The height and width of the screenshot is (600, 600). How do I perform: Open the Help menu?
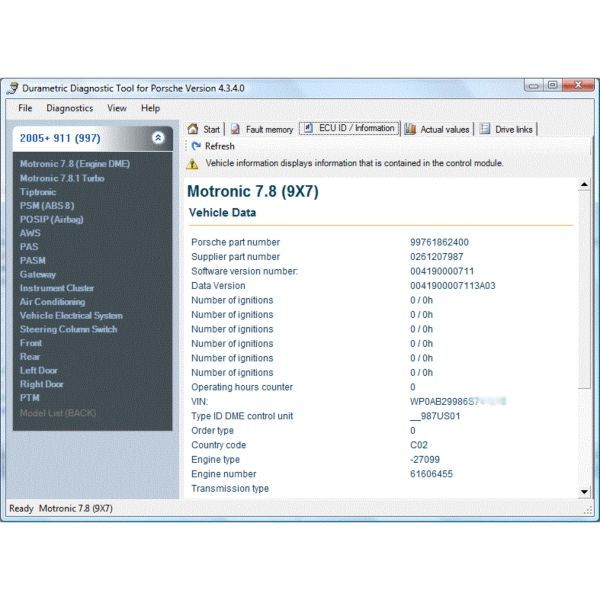[150, 108]
